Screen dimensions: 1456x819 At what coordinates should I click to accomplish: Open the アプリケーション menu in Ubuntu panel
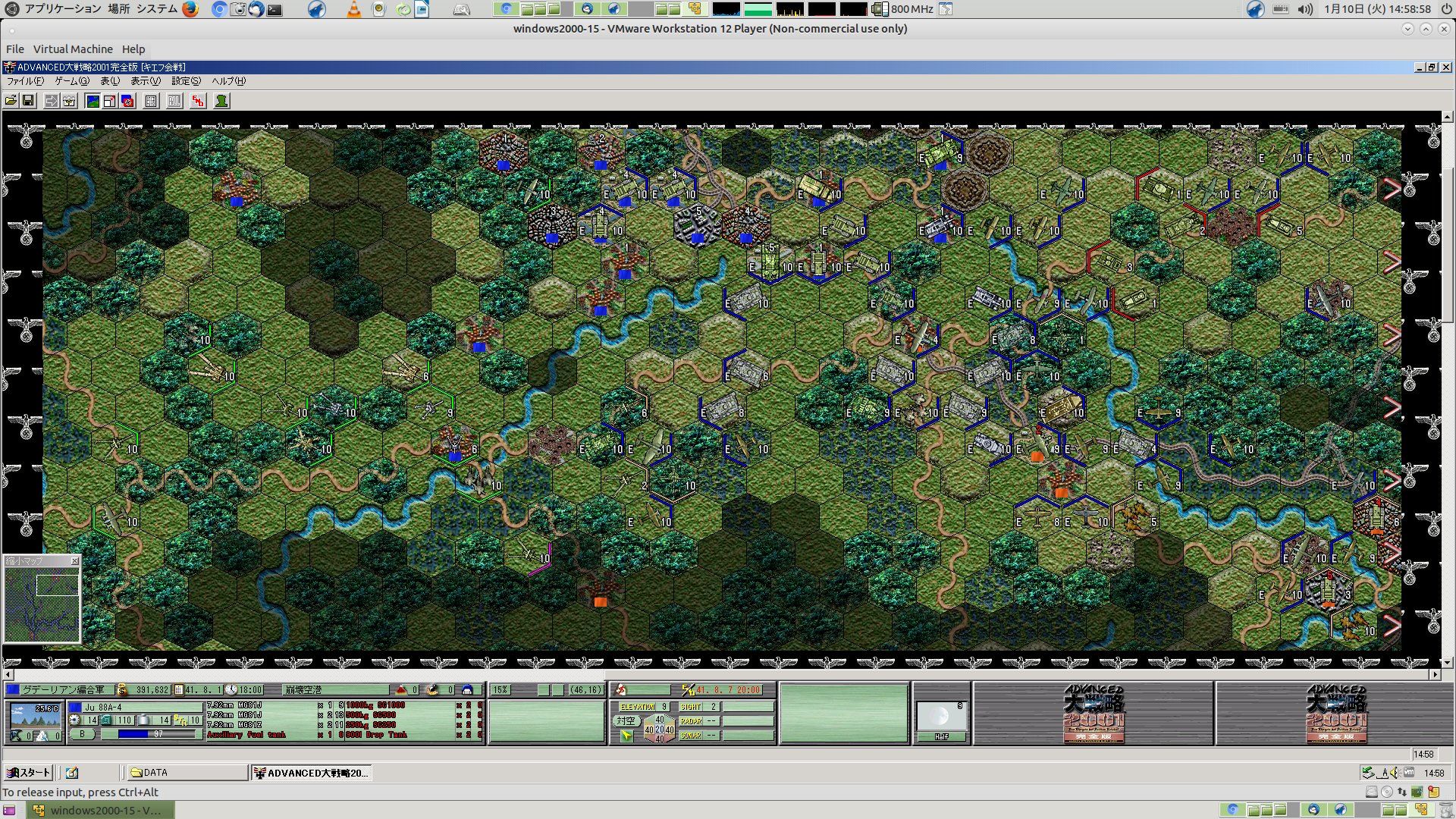point(62,9)
